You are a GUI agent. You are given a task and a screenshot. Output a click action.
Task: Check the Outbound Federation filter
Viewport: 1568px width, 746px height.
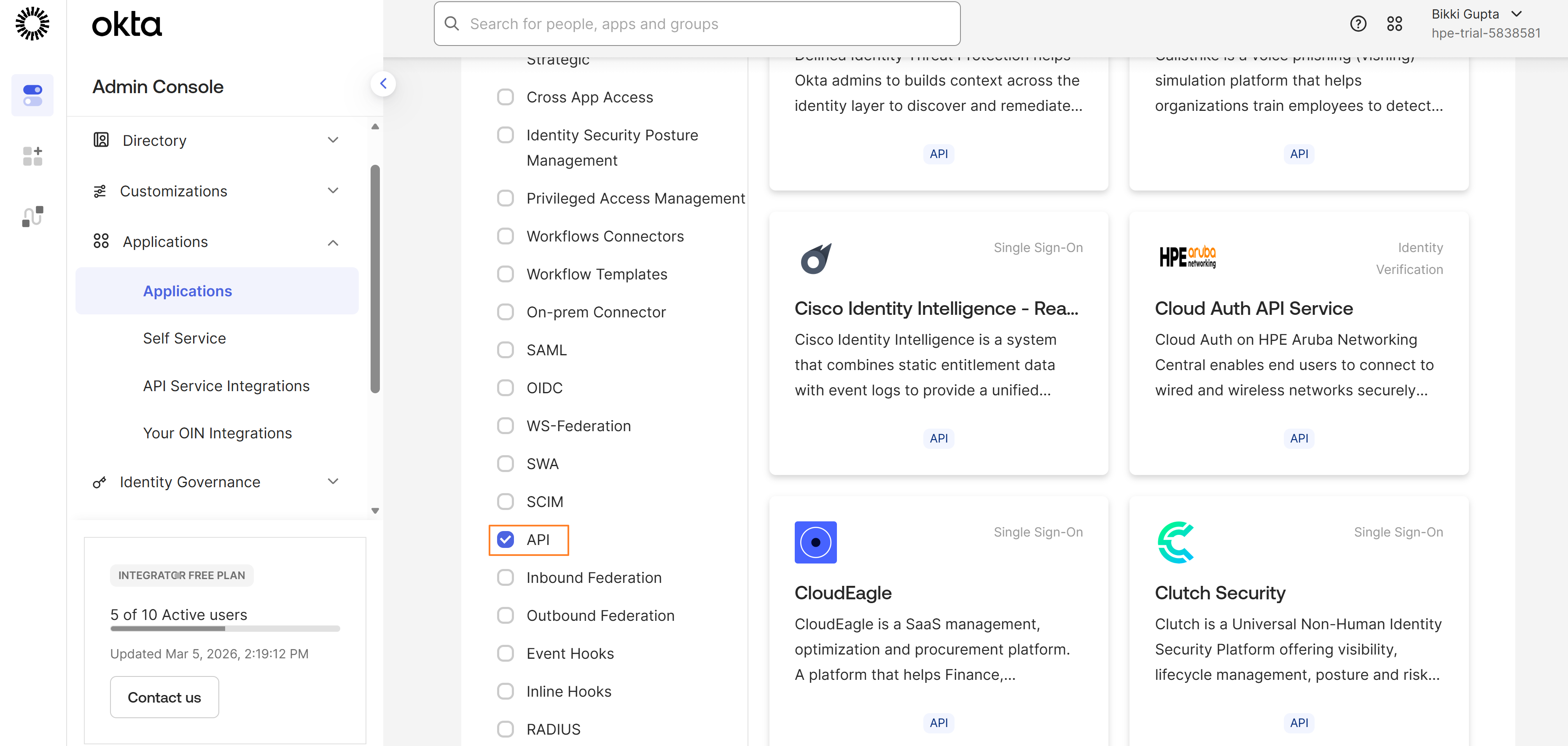[x=505, y=616]
